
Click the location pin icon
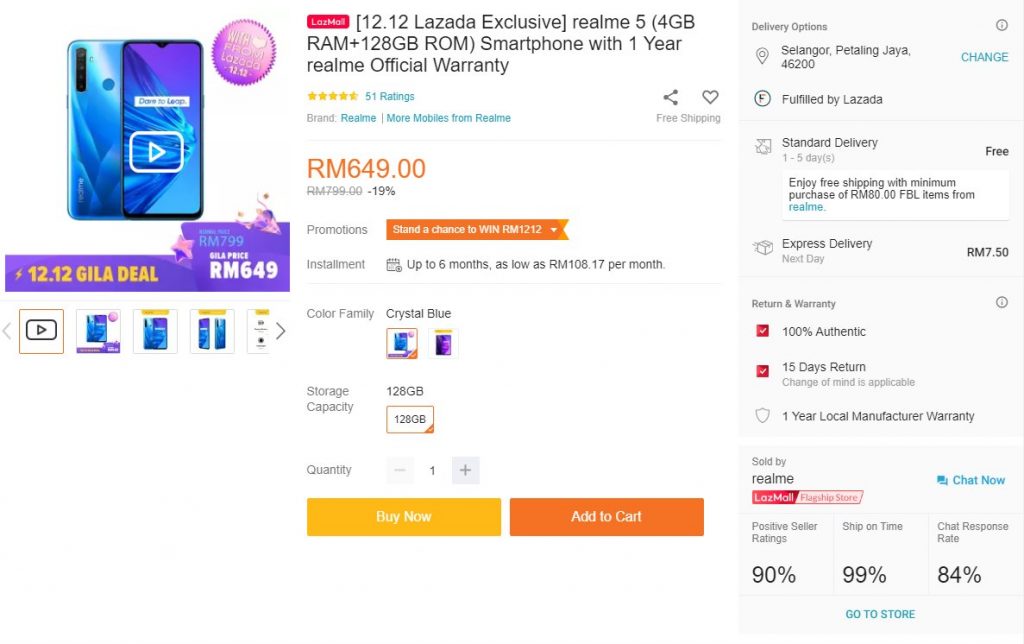[762, 57]
